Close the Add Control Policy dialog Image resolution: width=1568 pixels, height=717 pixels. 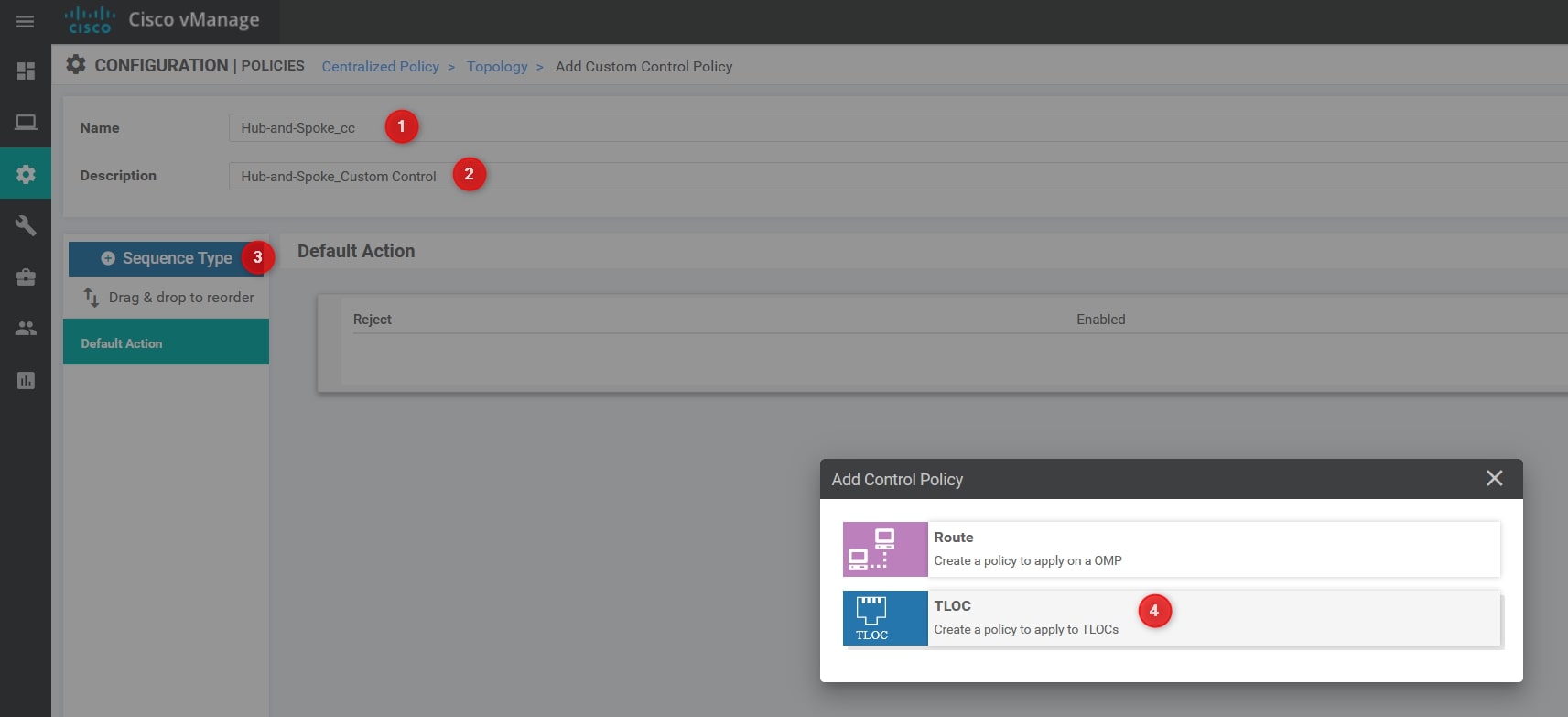(1494, 478)
